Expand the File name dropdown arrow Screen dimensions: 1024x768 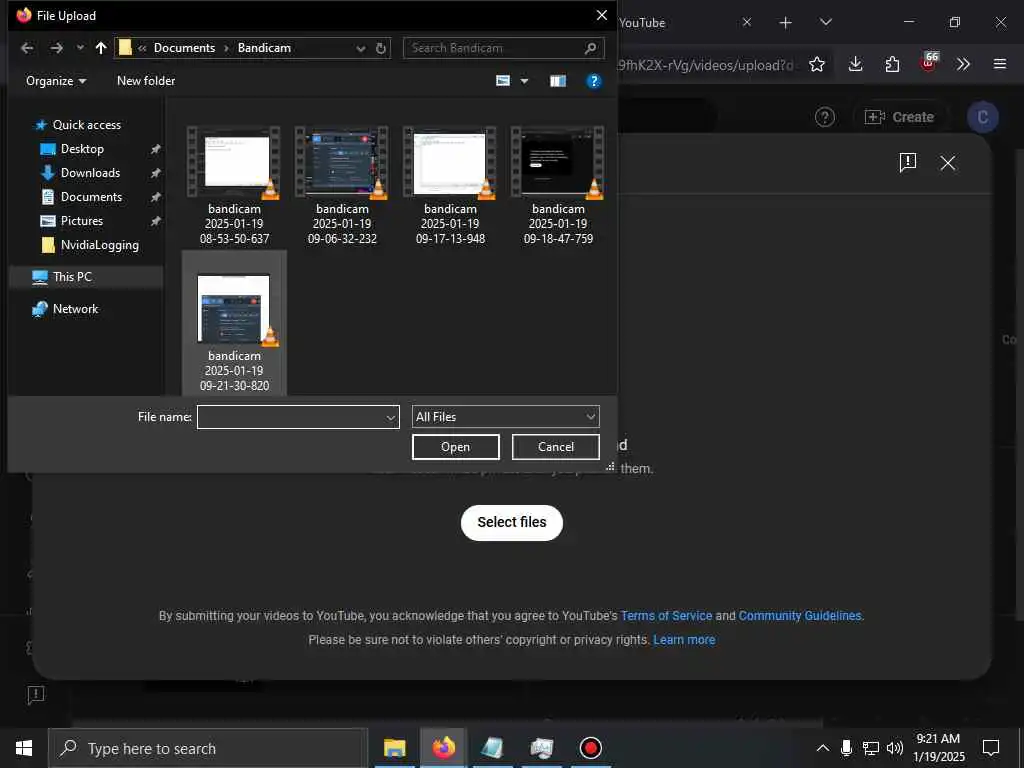pyautogui.click(x=391, y=417)
